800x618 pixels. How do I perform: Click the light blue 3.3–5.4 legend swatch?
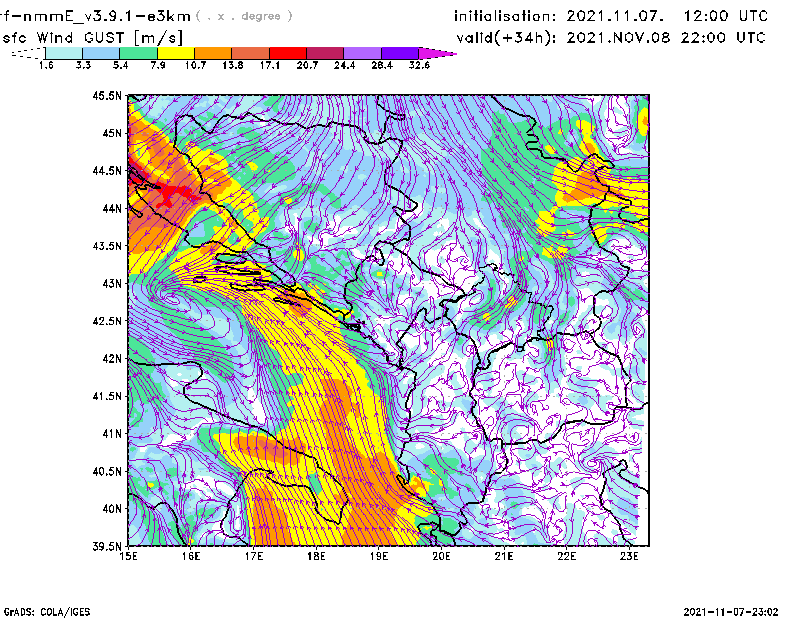click(101, 53)
